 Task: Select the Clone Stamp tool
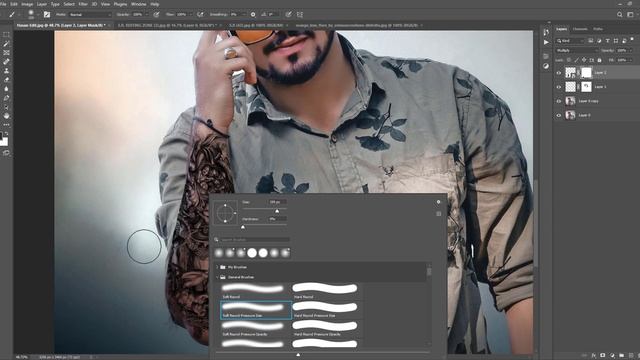[x=6, y=71]
